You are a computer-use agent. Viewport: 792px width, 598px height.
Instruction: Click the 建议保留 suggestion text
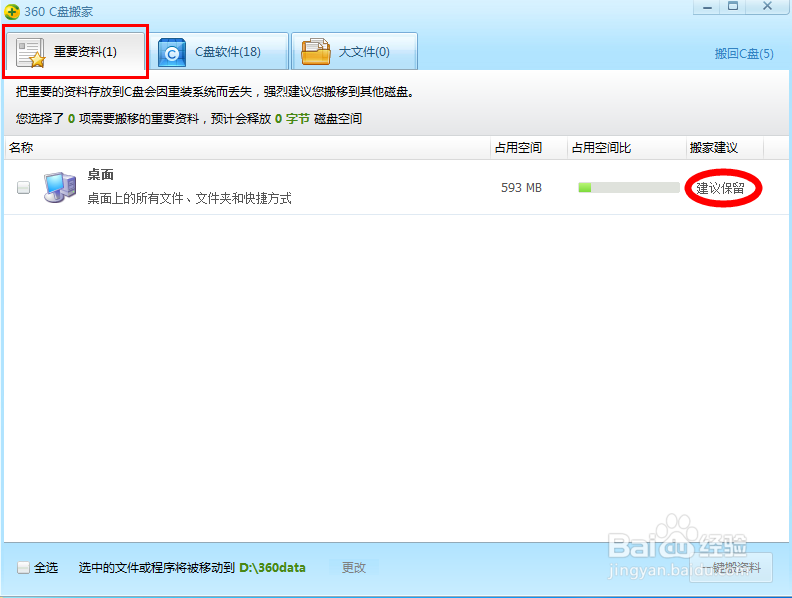pyautogui.click(x=721, y=188)
